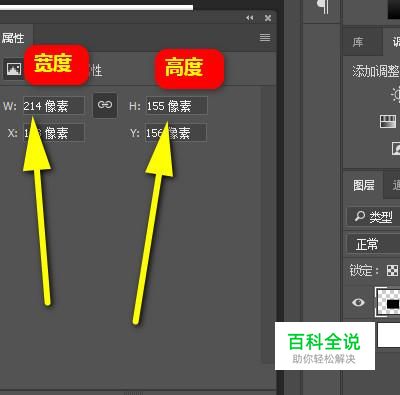The width and height of the screenshot is (400, 395).
Task: Open the Properties panel menu icon
Action: point(265,37)
